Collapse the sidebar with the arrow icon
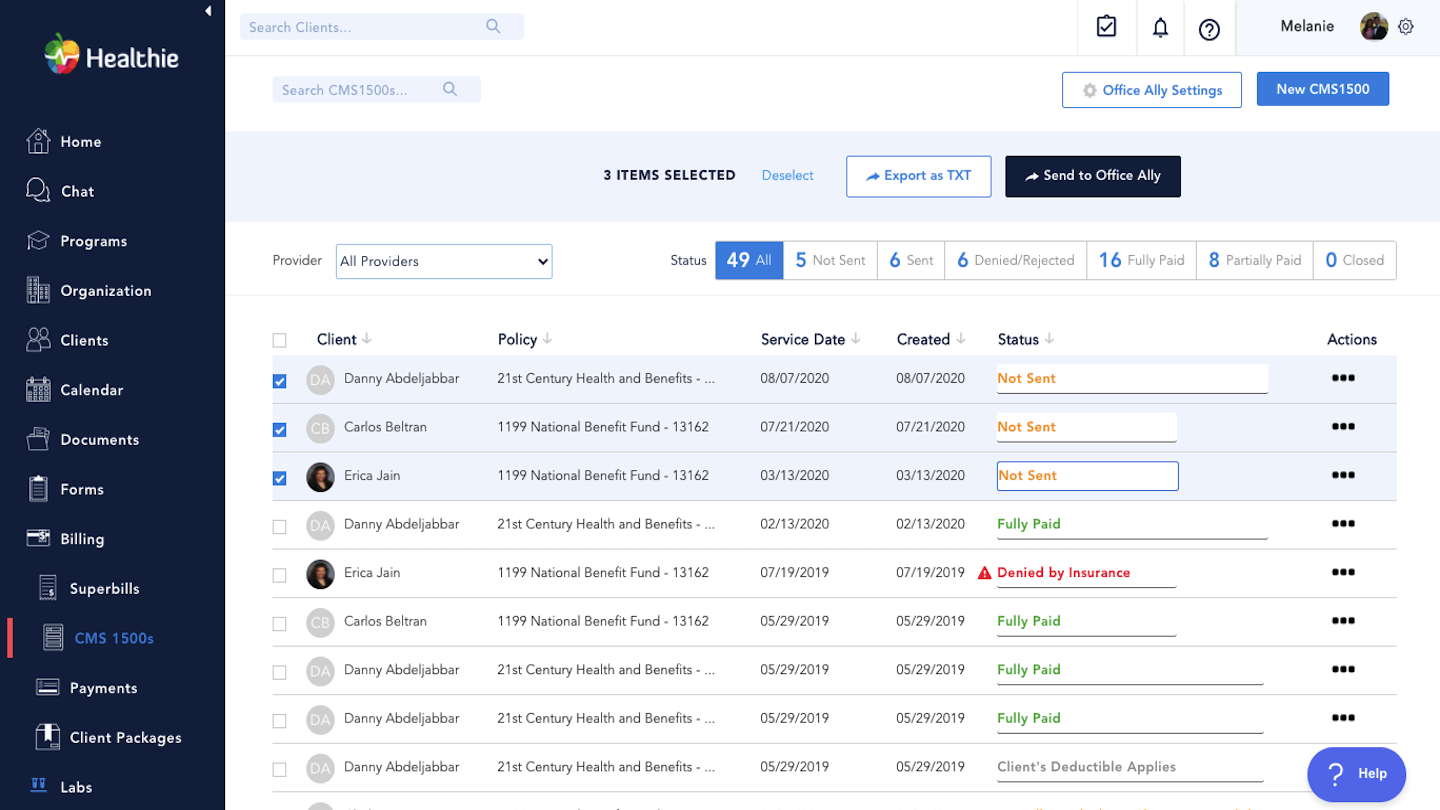Viewport: 1440px width, 810px height. pyautogui.click(x=208, y=11)
